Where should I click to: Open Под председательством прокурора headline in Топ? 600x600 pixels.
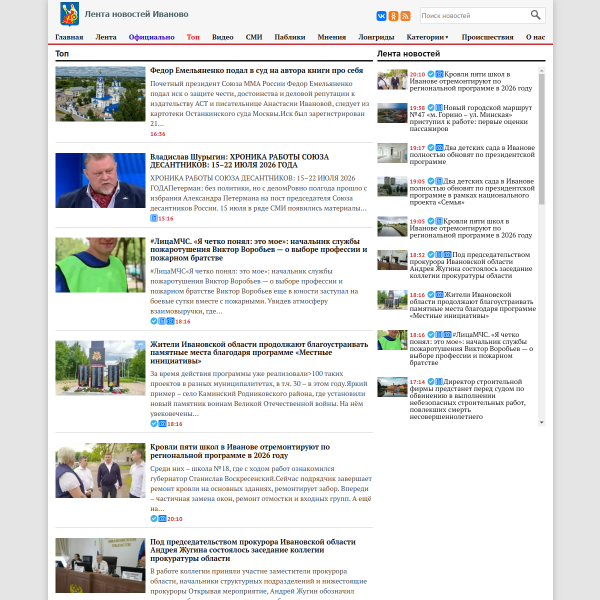pyautogui.click(x=253, y=550)
